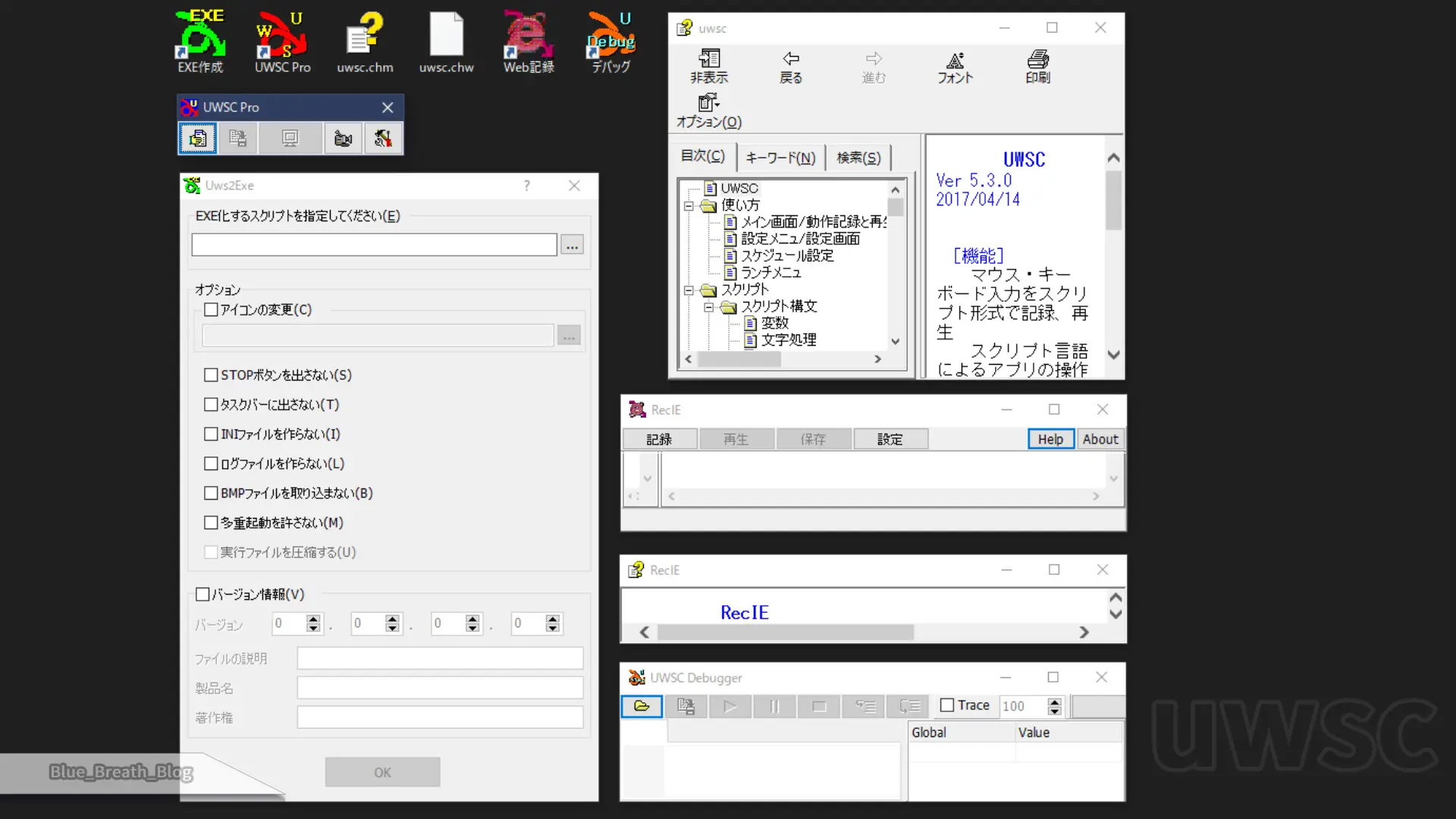Collapse the スクリプト tree folder
1456x819 pixels.
(x=689, y=290)
